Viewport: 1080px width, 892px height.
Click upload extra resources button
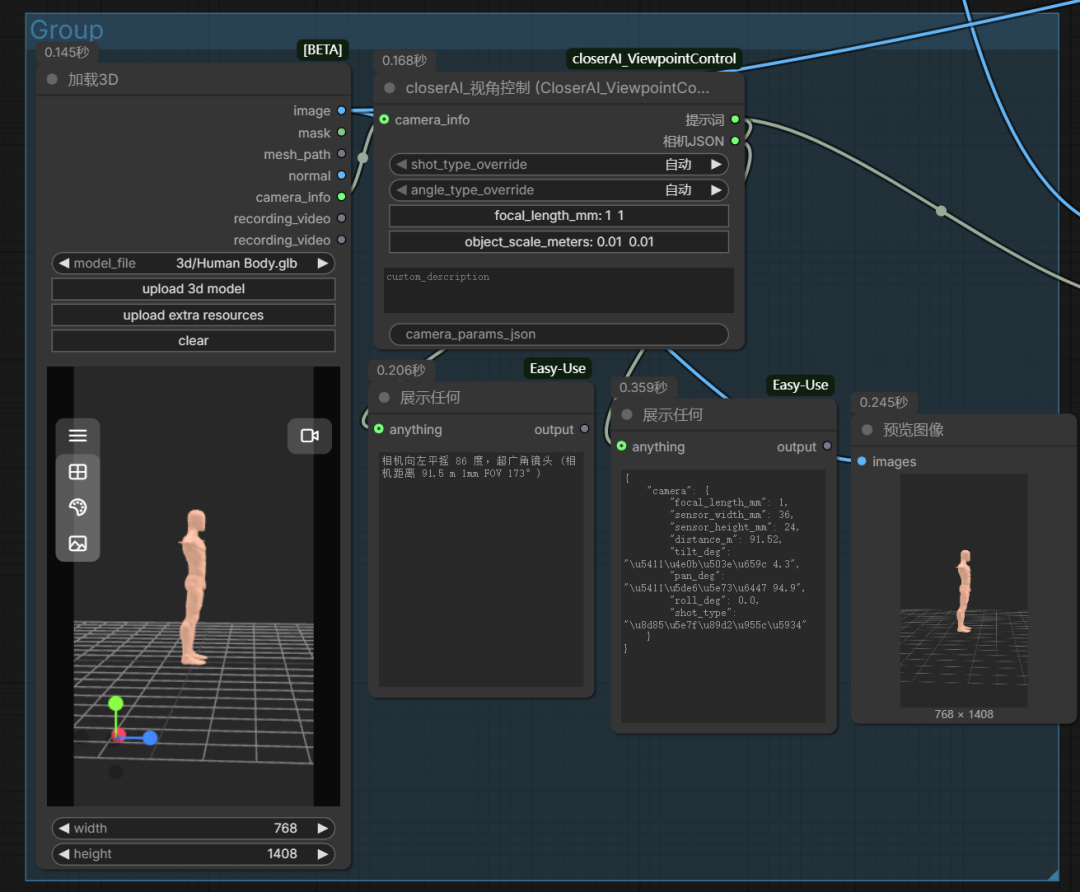coord(194,315)
